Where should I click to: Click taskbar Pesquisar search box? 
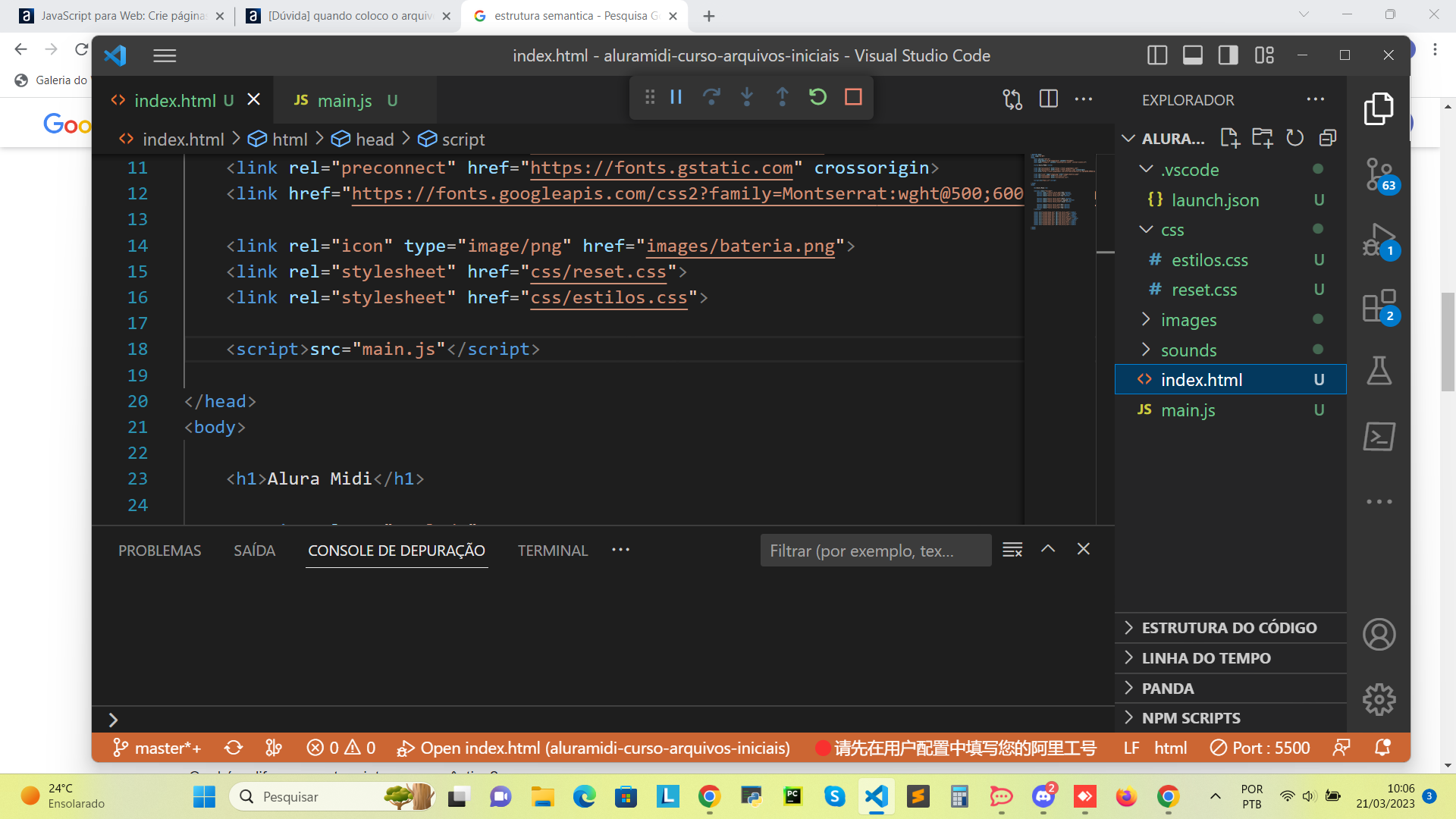coord(334,796)
